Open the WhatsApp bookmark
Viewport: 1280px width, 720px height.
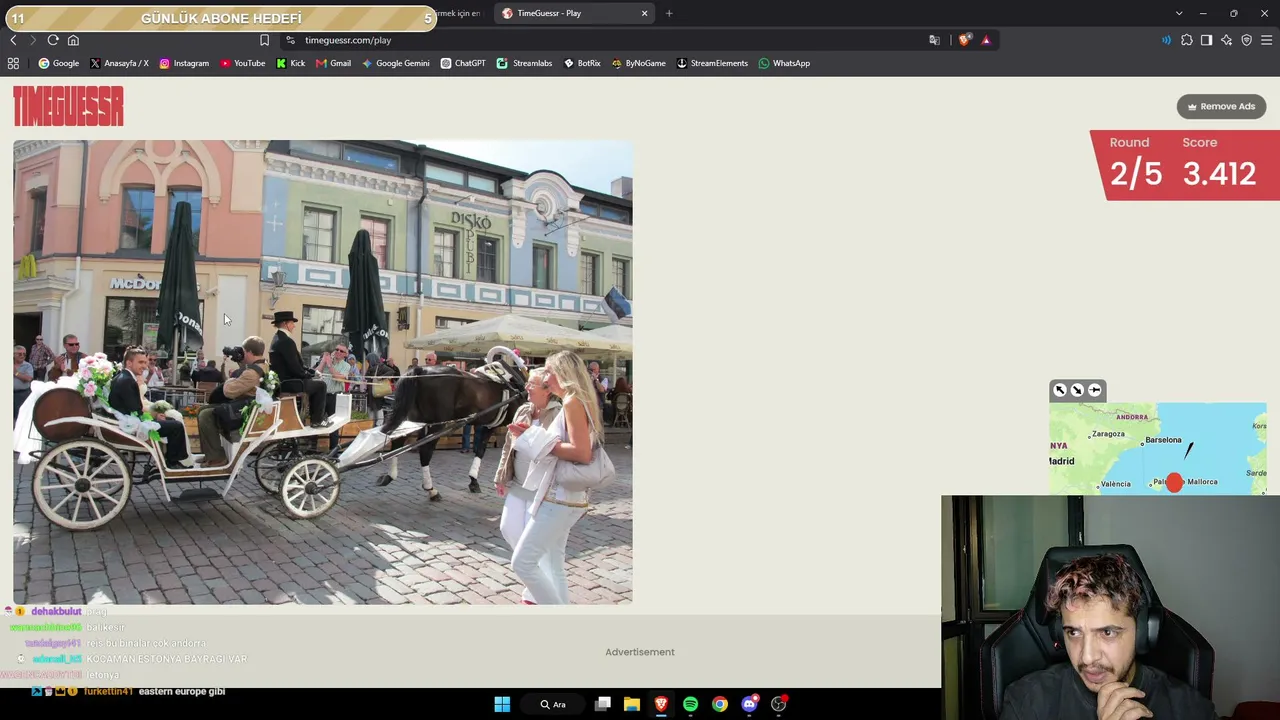point(784,63)
